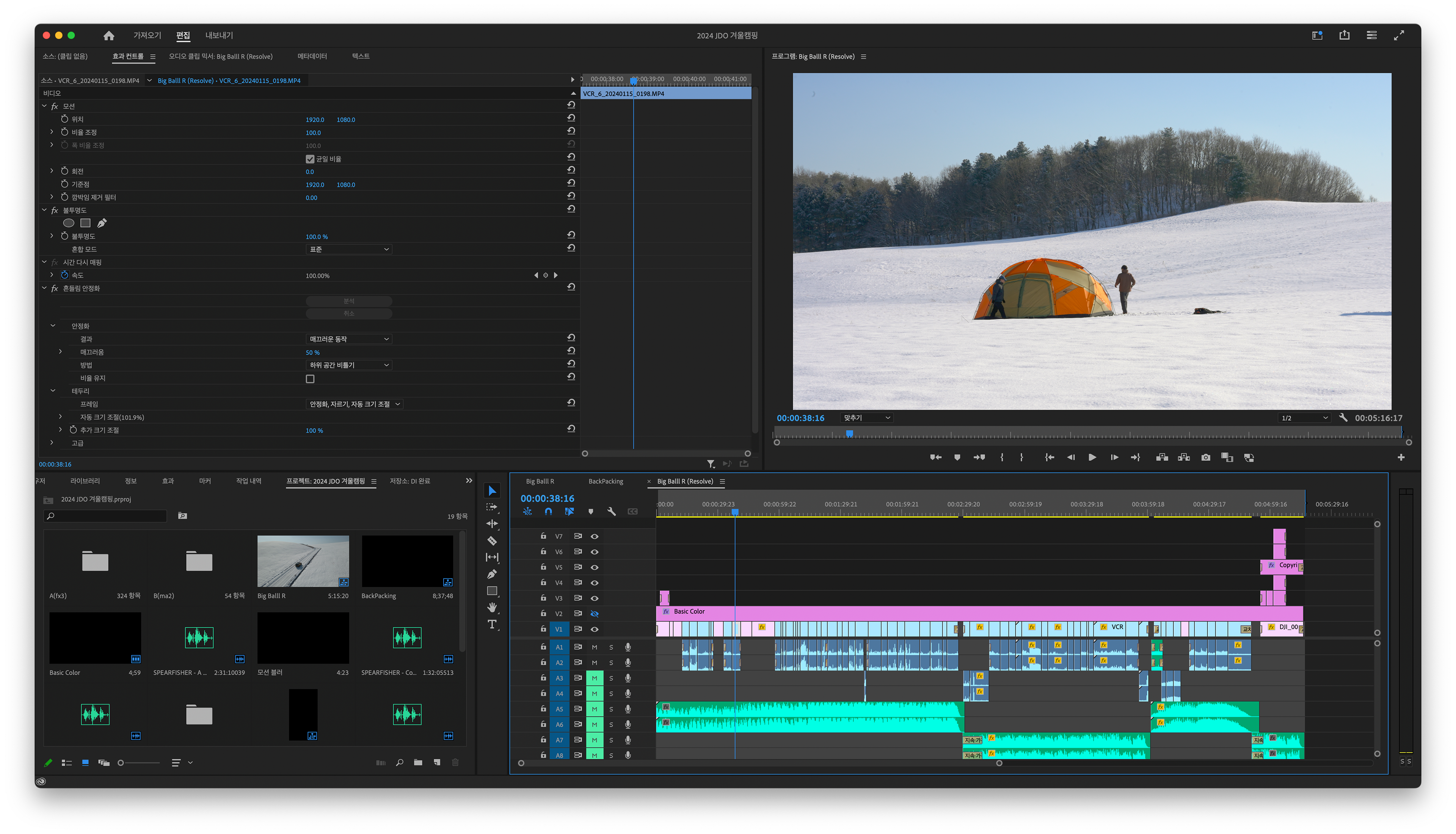This screenshot has width=1456, height=834.
Task: Select the Pen tool in the timeline toolbox
Action: pyautogui.click(x=492, y=574)
